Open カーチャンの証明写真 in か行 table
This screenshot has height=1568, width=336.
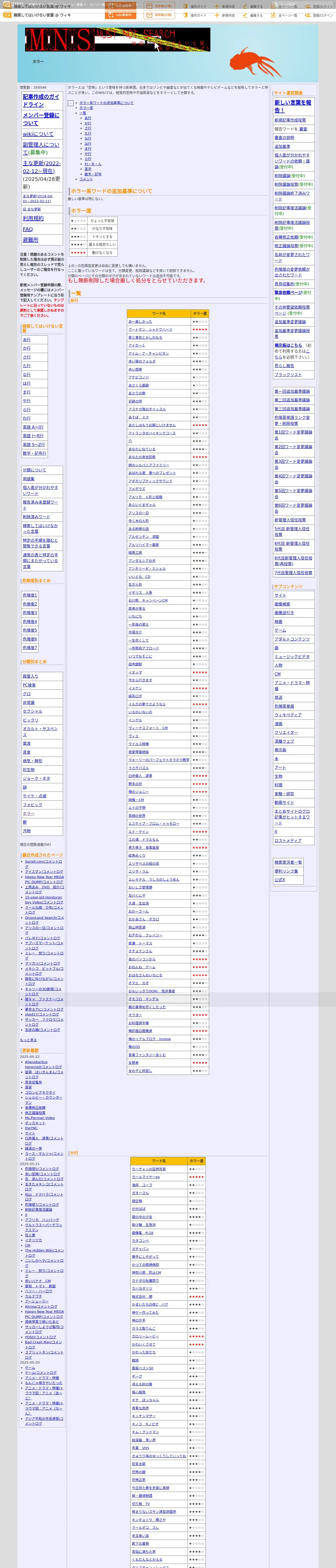[x=149, y=1169]
